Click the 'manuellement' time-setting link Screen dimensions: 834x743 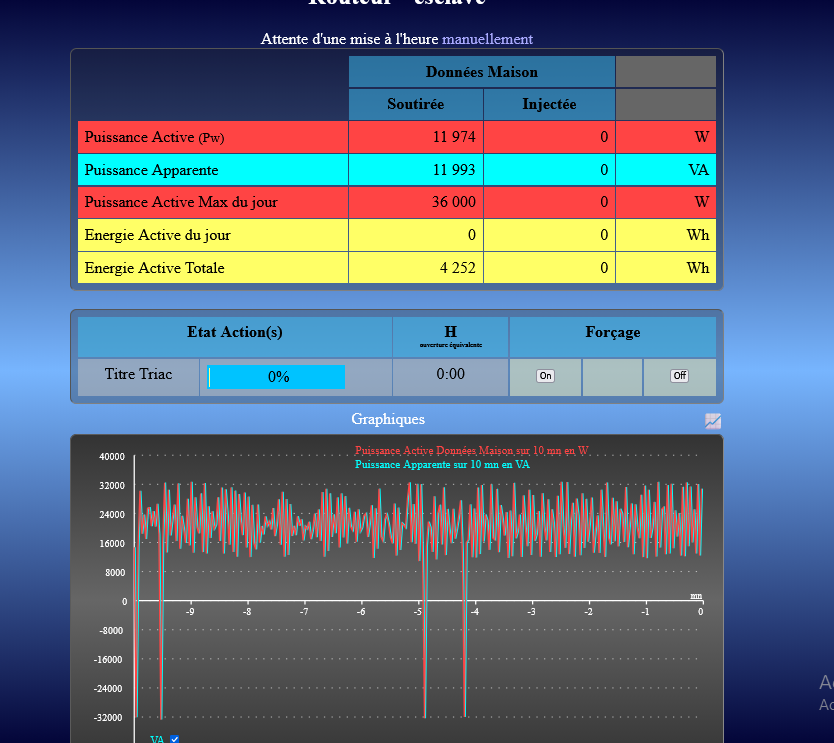pos(487,39)
